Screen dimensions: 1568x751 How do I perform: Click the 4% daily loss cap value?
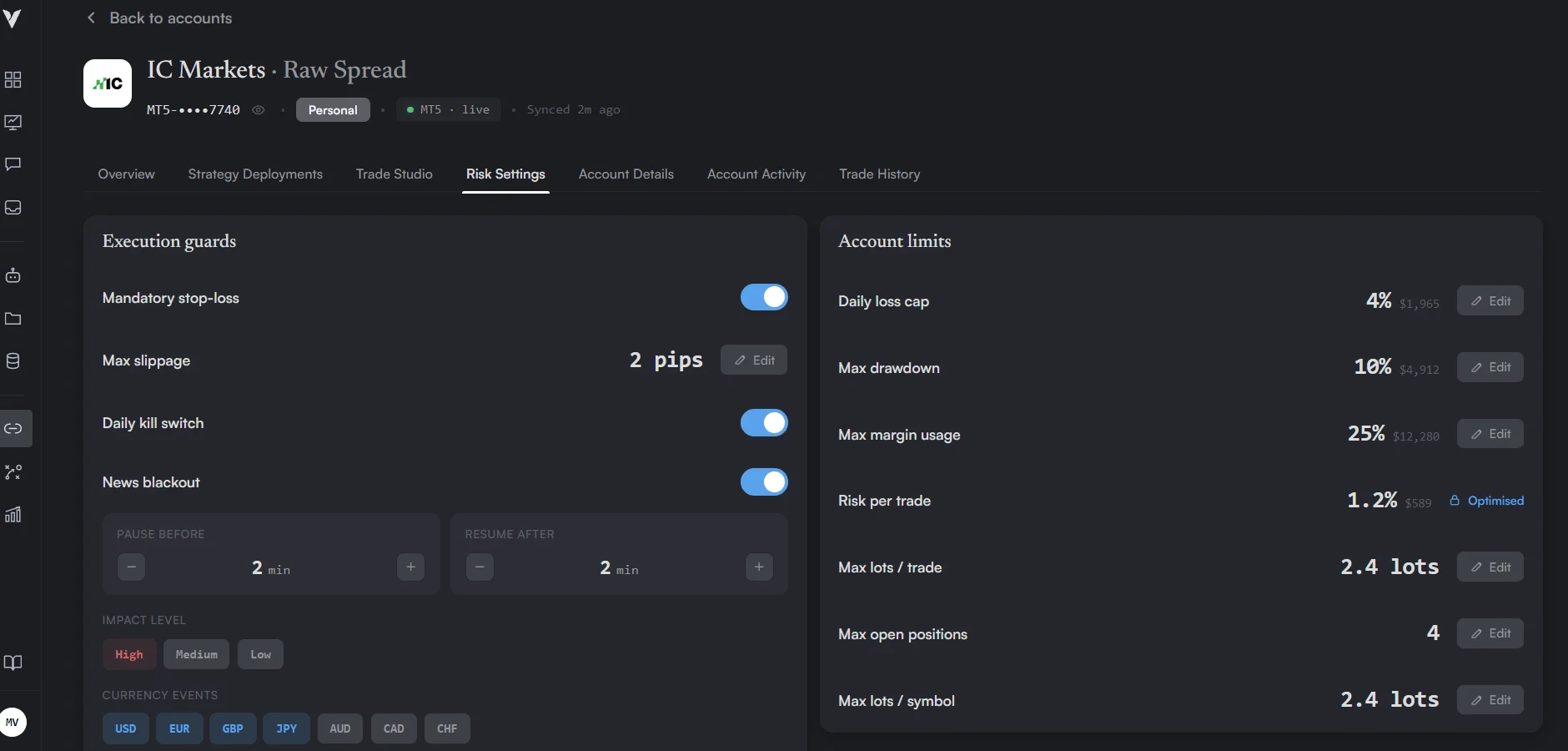click(1379, 300)
